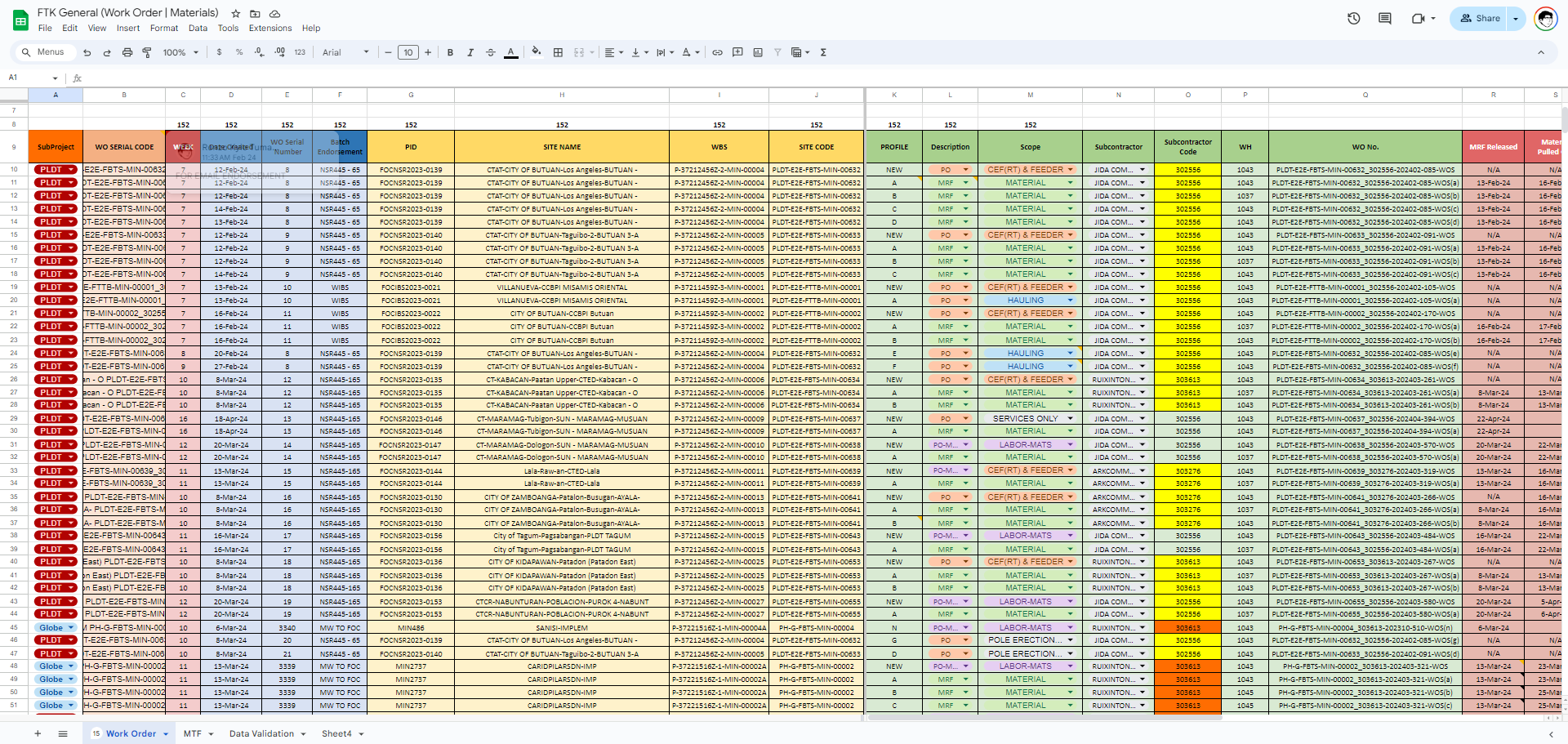Add a comment from toolbar

pyautogui.click(x=737, y=52)
